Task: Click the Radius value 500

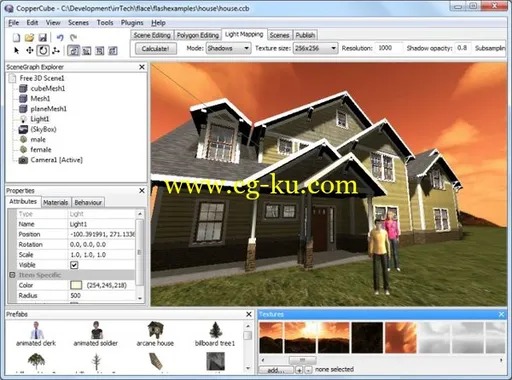Action: (x=102, y=296)
